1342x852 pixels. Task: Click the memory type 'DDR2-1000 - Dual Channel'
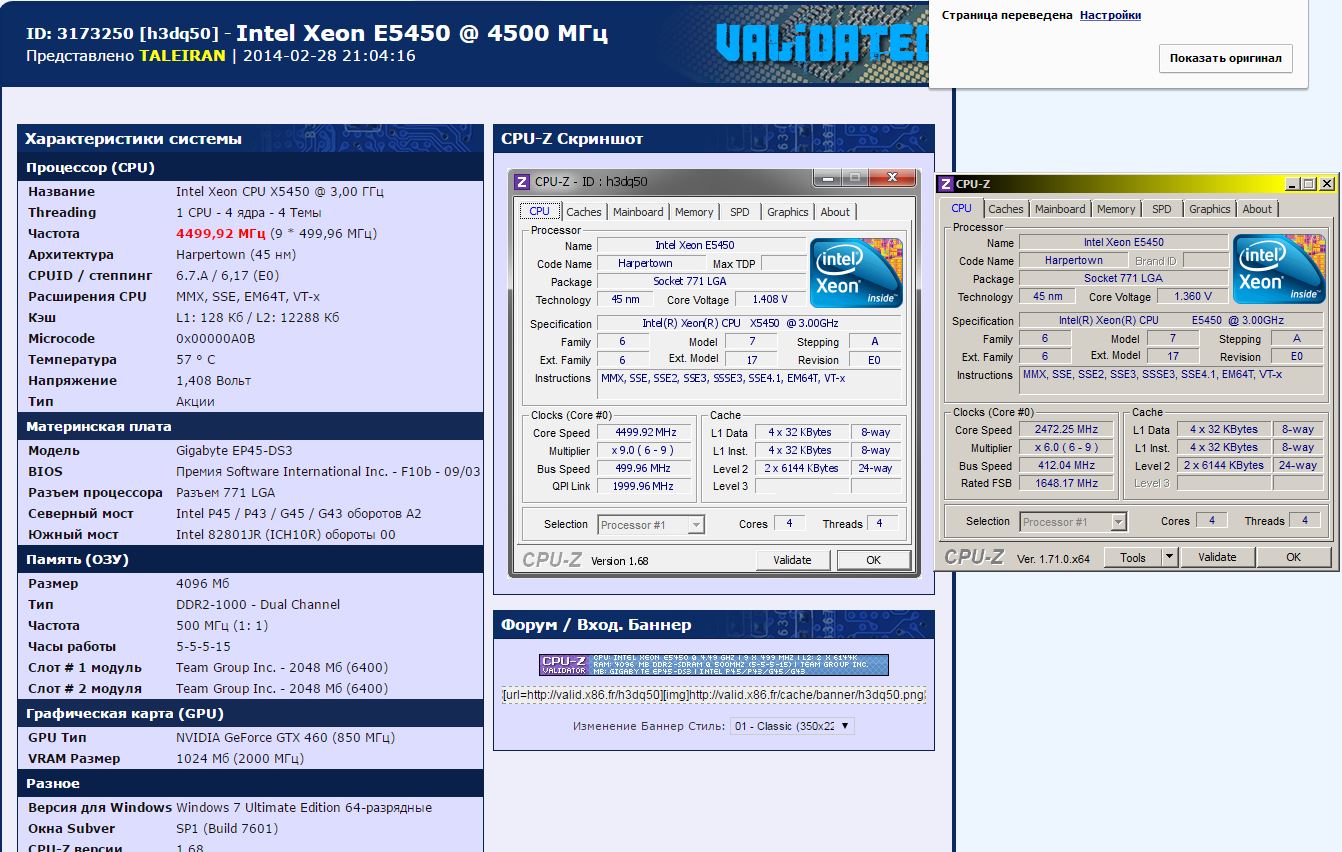[258, 605]
